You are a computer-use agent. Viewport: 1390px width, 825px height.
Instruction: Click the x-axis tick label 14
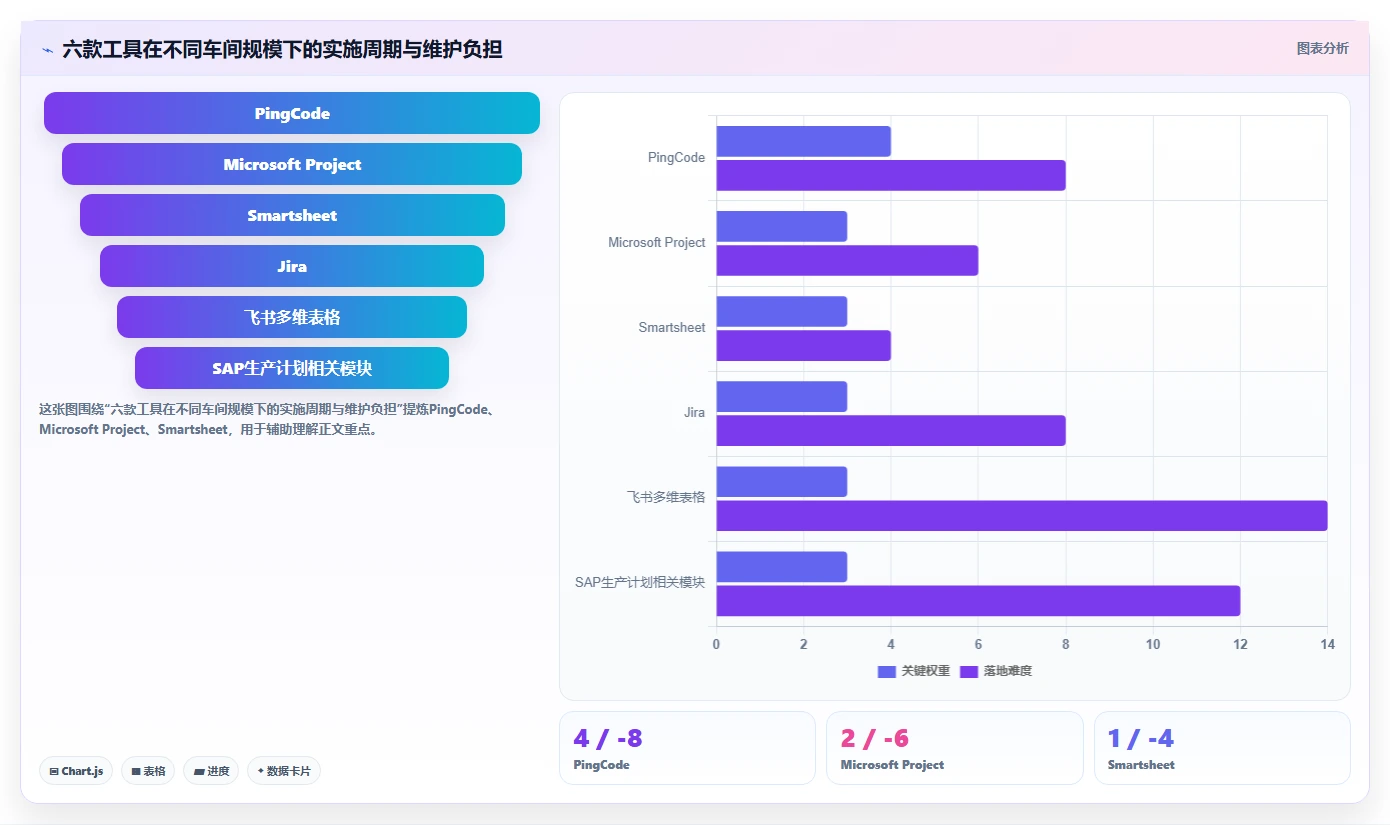click(x=1327, y=644)
